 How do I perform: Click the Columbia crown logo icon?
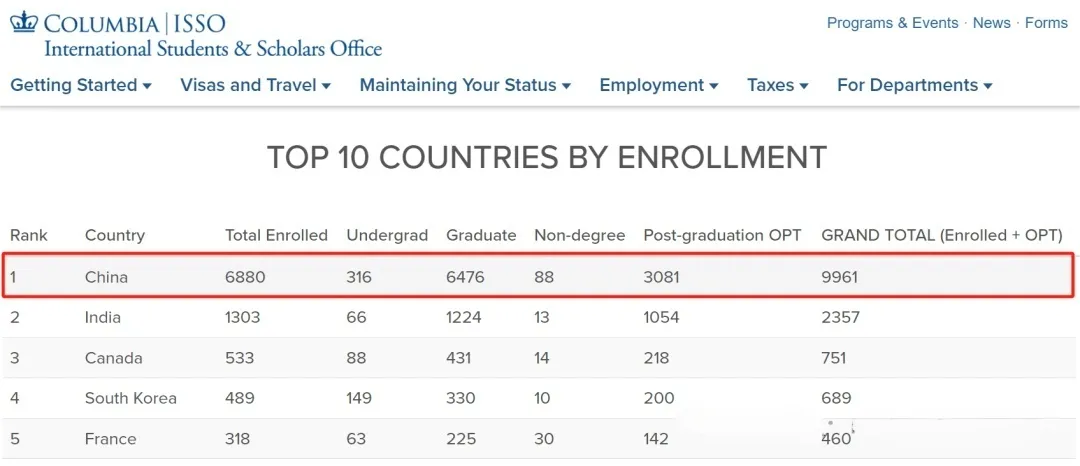(24, 22)
